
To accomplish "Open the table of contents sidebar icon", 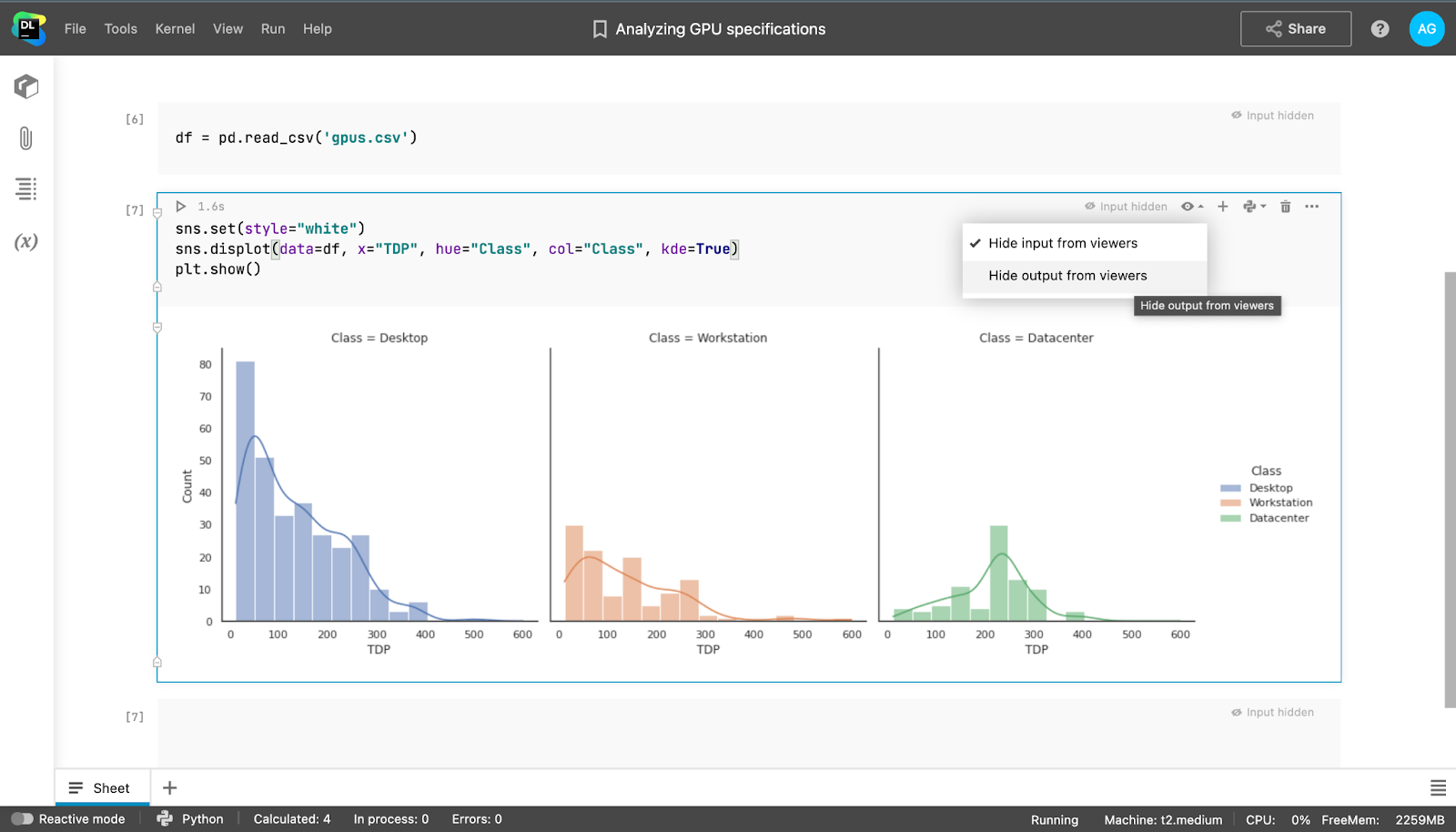I will pos(25,188).
